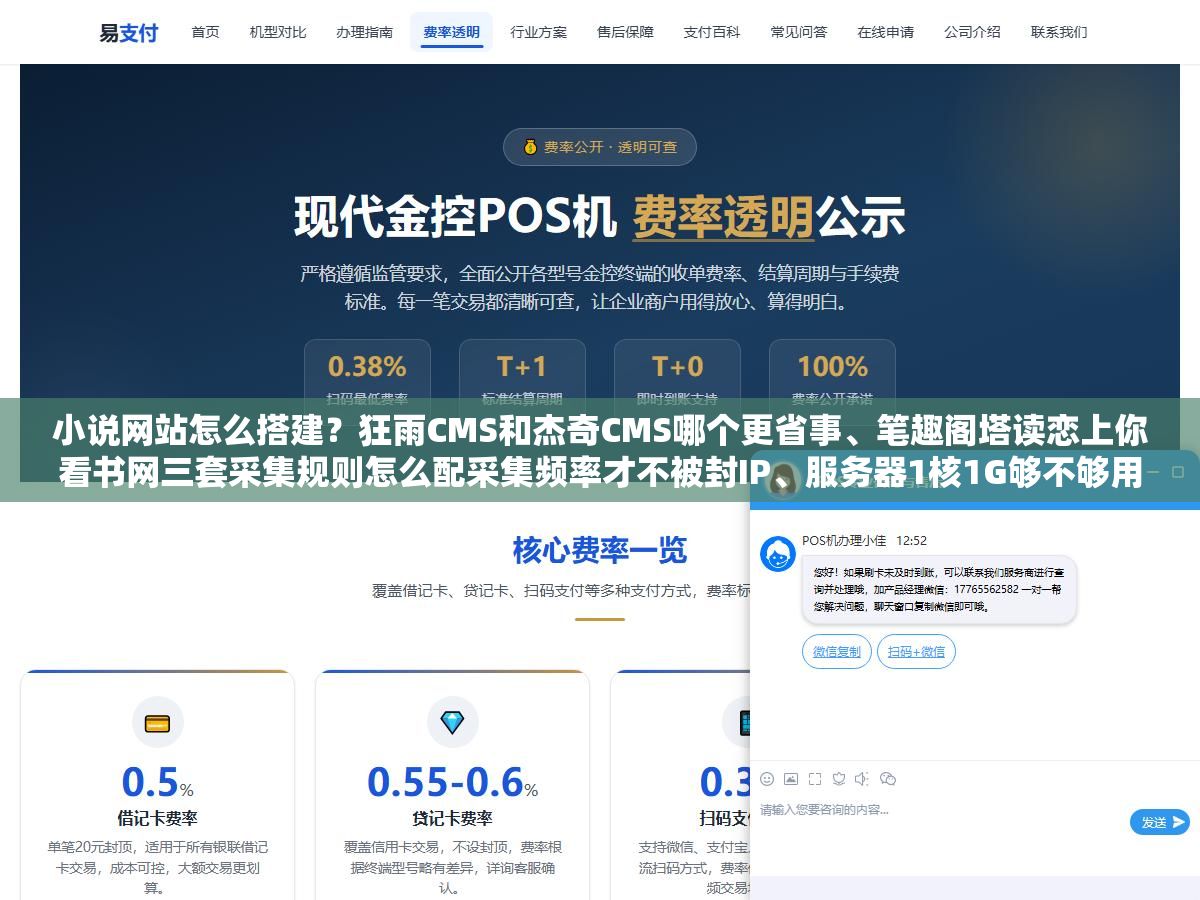Go to the 办理指南 page
Viewport: 1200px width, 900px height.
364,32
